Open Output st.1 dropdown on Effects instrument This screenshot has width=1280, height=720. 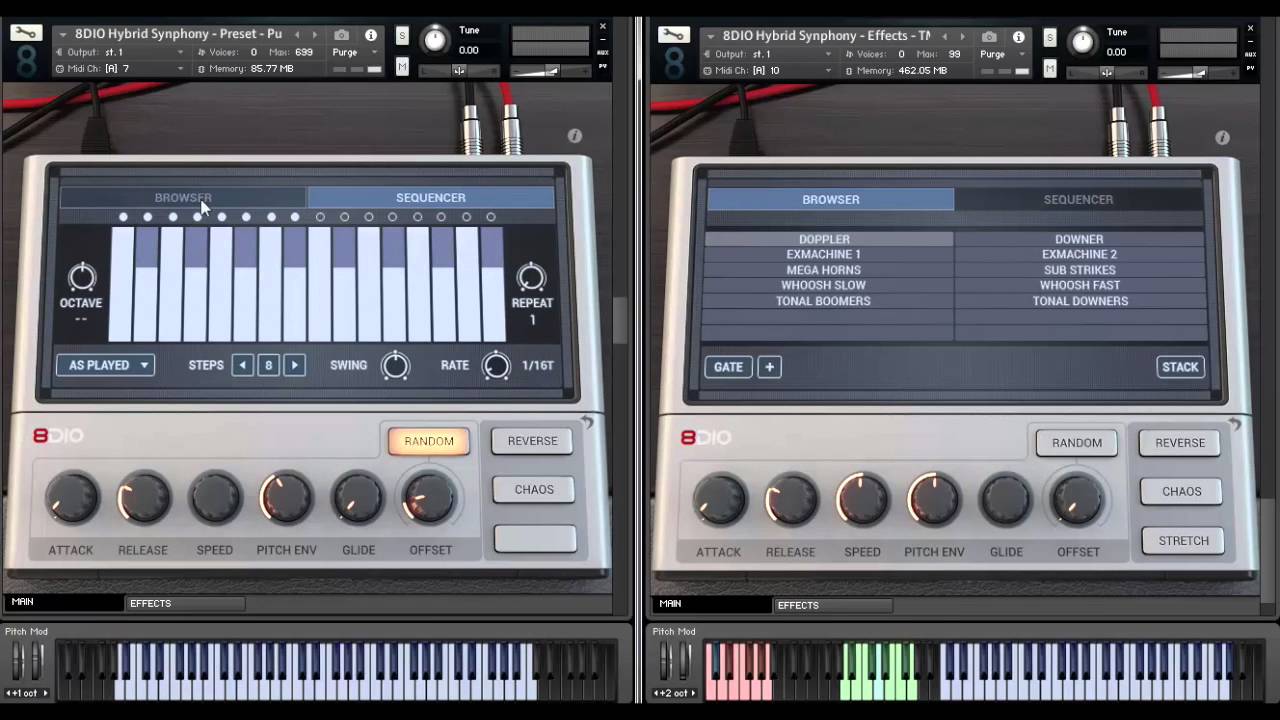pos(768,54)
